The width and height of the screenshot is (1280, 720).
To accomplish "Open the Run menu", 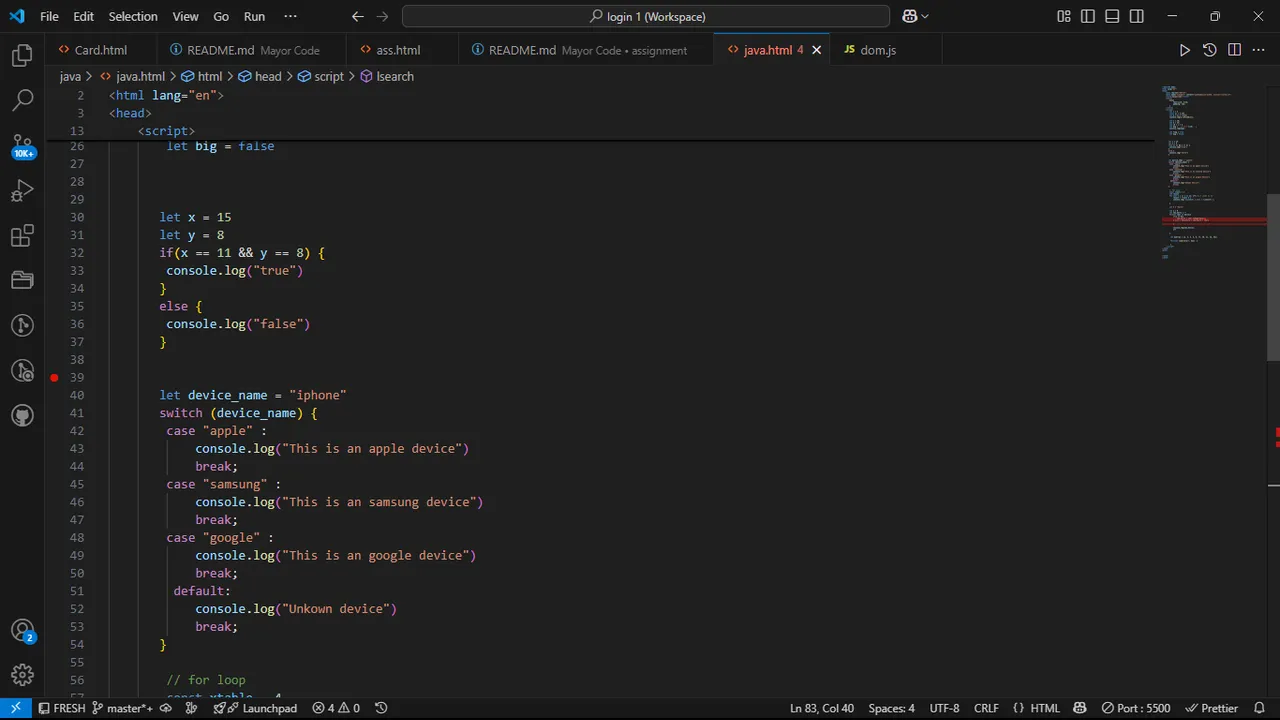I will [254, 16].
